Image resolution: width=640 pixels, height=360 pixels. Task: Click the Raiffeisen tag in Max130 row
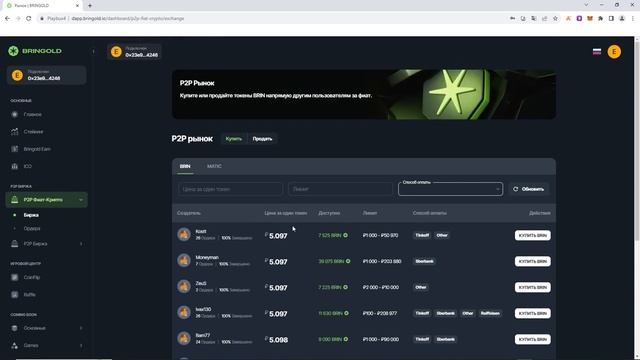pyautogui.click(x=490, y=313)
